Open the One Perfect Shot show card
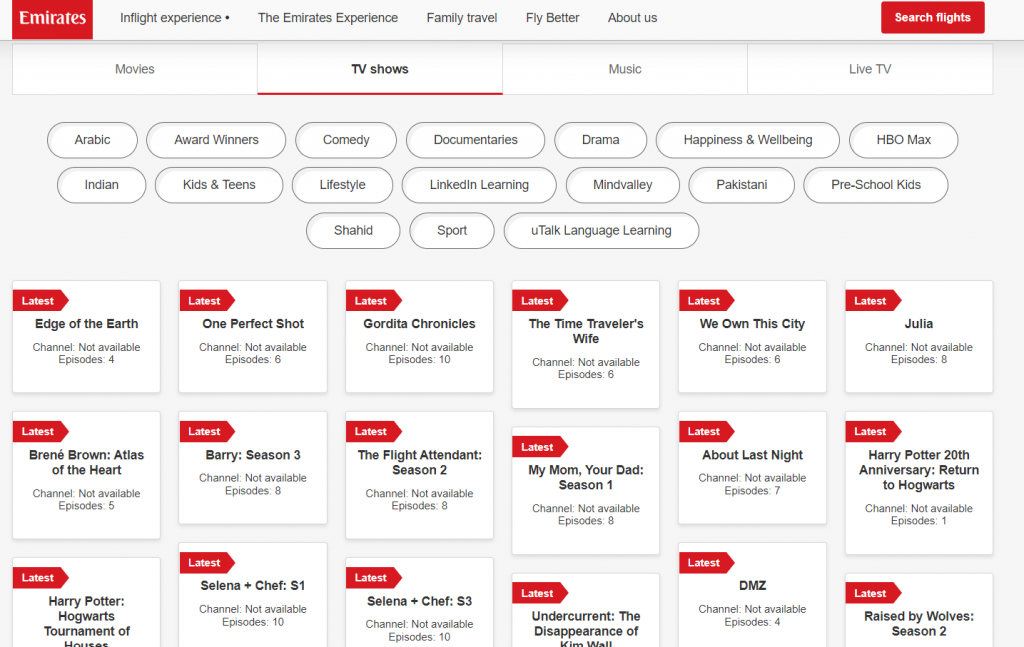The height and width of the screenshot is (647, 1024). (253, 337)
